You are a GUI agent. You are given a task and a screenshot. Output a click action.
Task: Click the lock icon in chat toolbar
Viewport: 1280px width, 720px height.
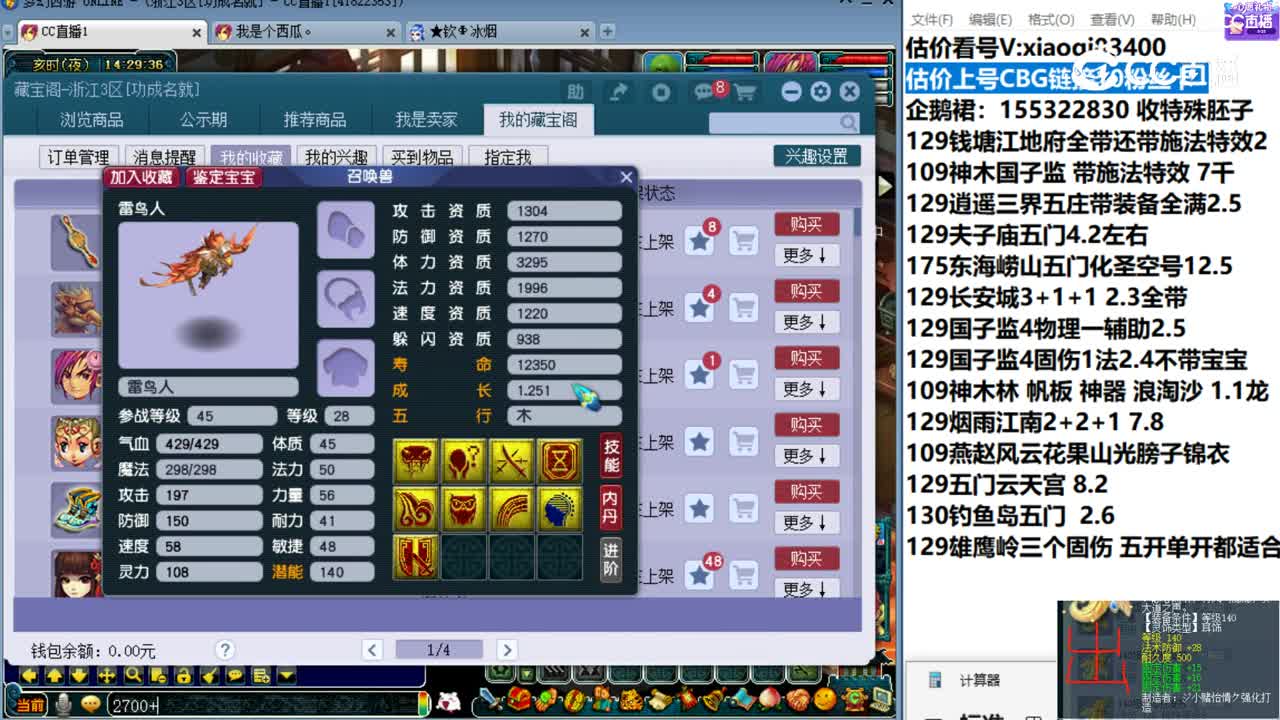pyautogui.click(x=184, y=676)
